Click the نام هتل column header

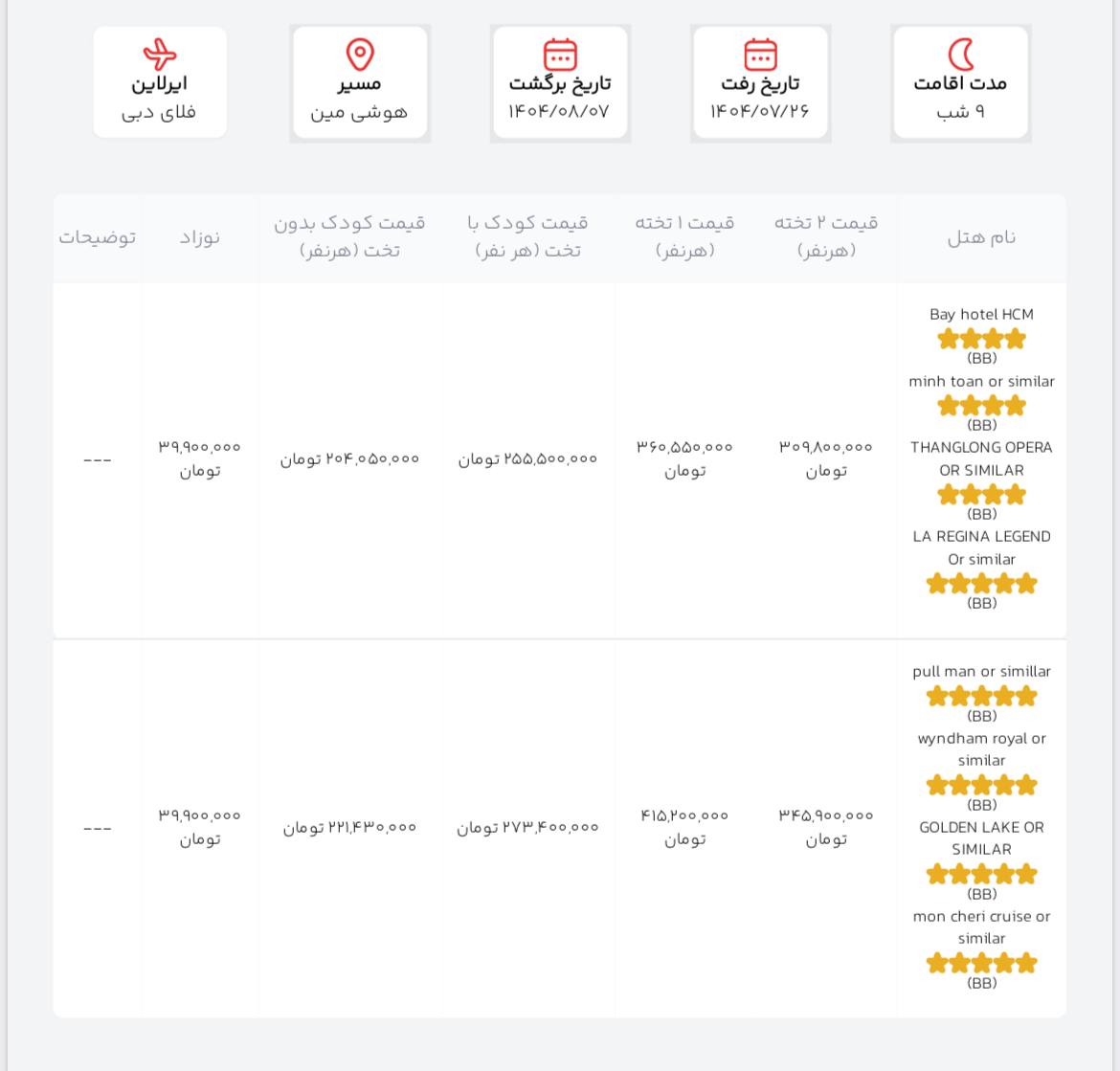pyautogui.click(x=981, y=237)
